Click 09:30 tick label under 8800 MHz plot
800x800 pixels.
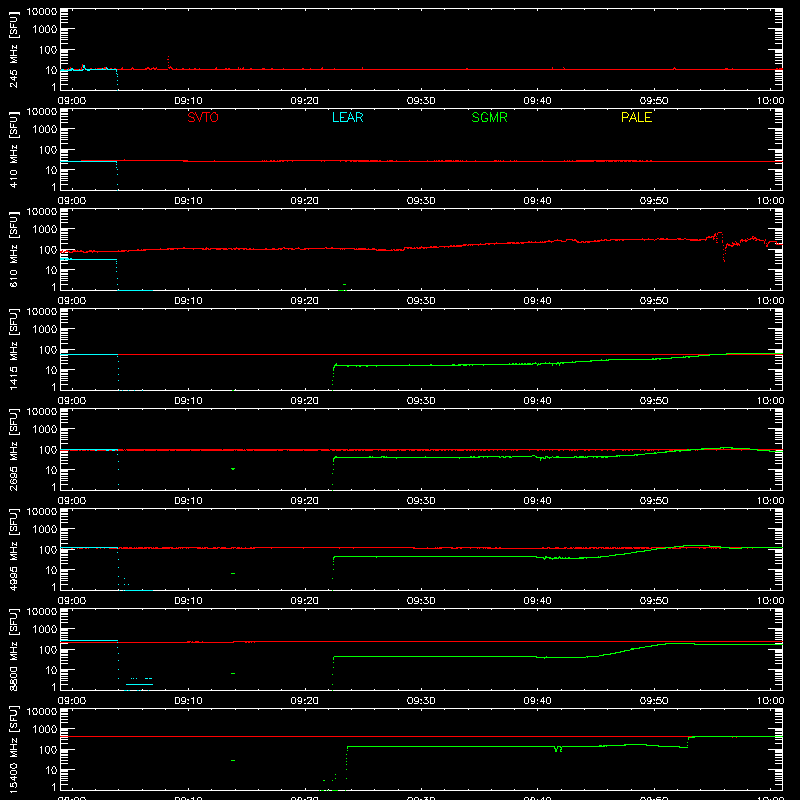tap(421, 701)
